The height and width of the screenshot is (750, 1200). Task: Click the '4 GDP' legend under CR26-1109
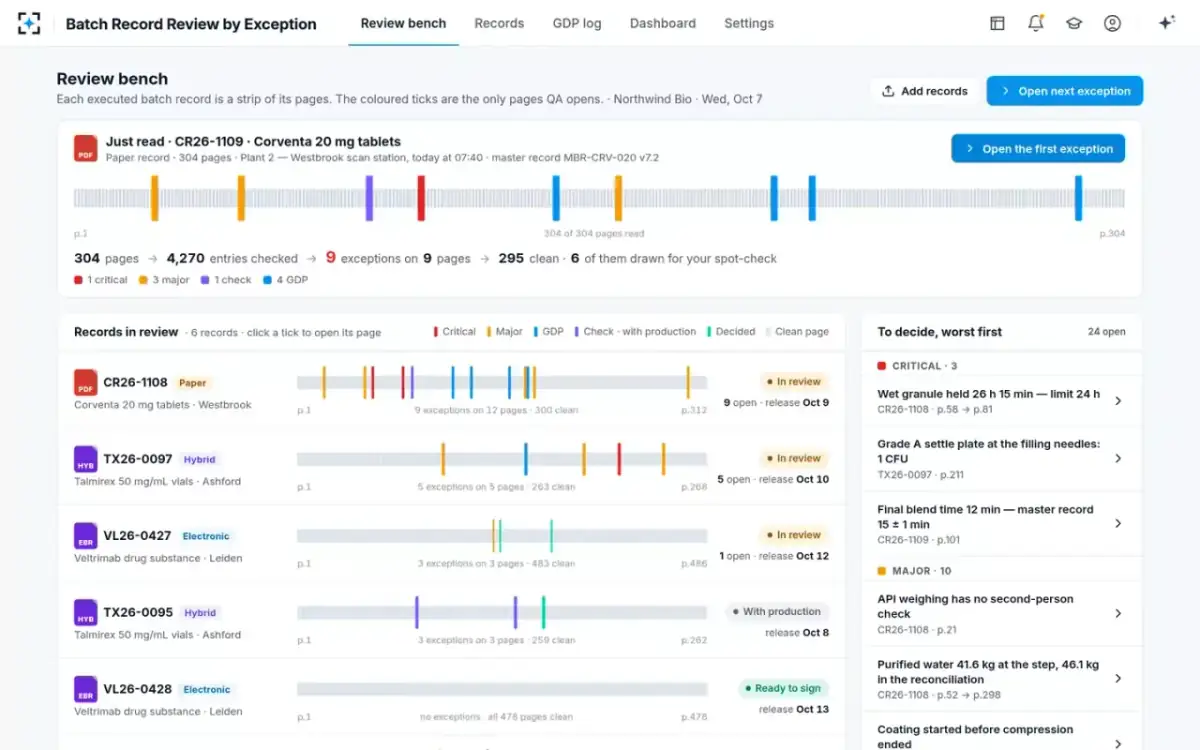pyautogui.click(x=285, y=280)
